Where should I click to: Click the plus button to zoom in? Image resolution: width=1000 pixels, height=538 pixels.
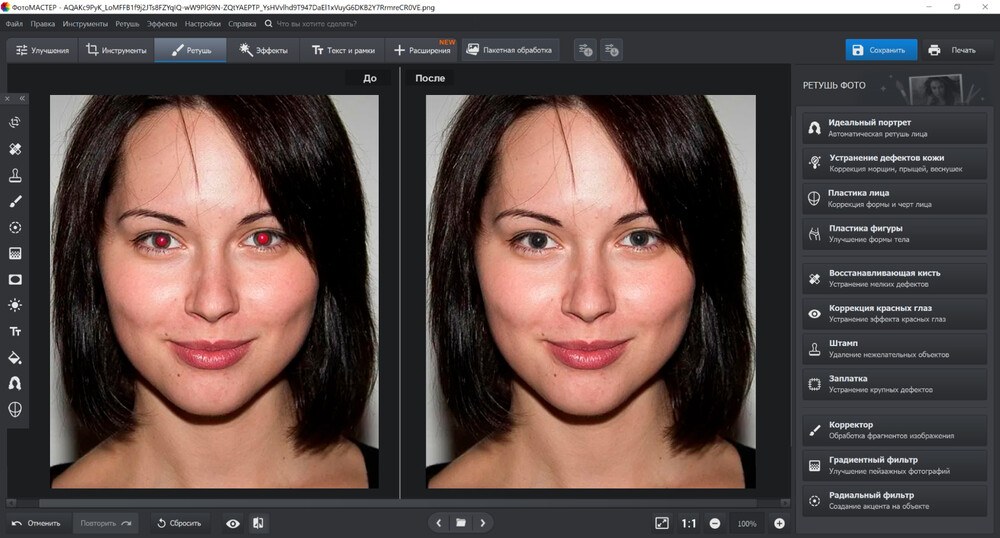(x=779, y=523)
